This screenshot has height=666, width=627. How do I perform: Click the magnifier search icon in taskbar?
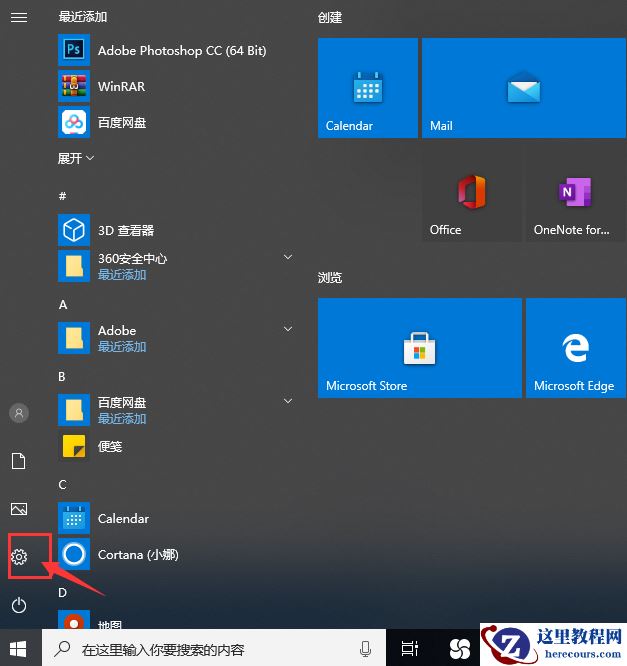[62, 649]
